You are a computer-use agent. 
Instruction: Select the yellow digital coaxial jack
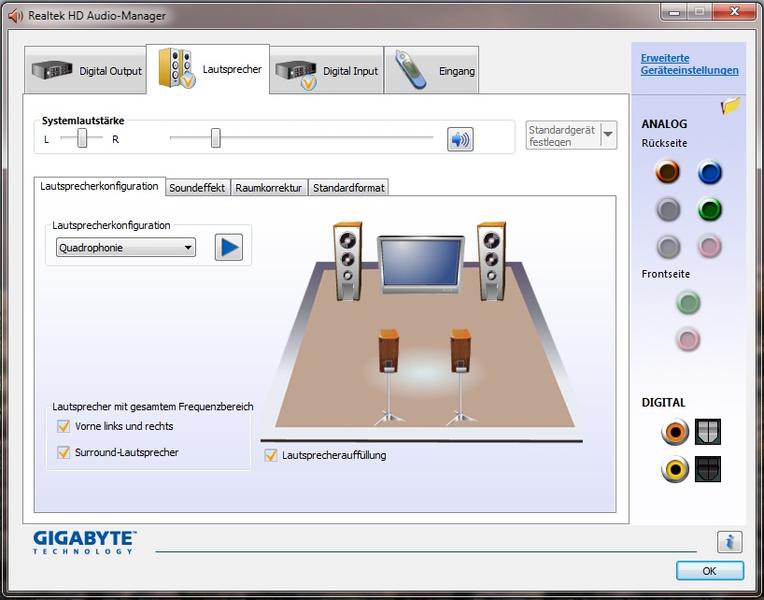[x=675, y=469]
